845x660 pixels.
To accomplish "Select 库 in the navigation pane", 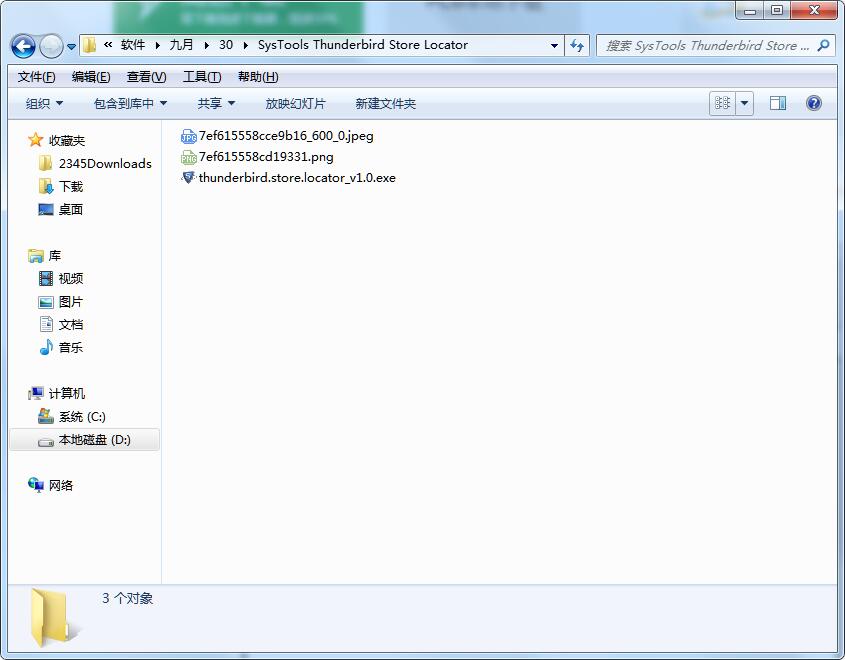I will (x=55, y=256).
